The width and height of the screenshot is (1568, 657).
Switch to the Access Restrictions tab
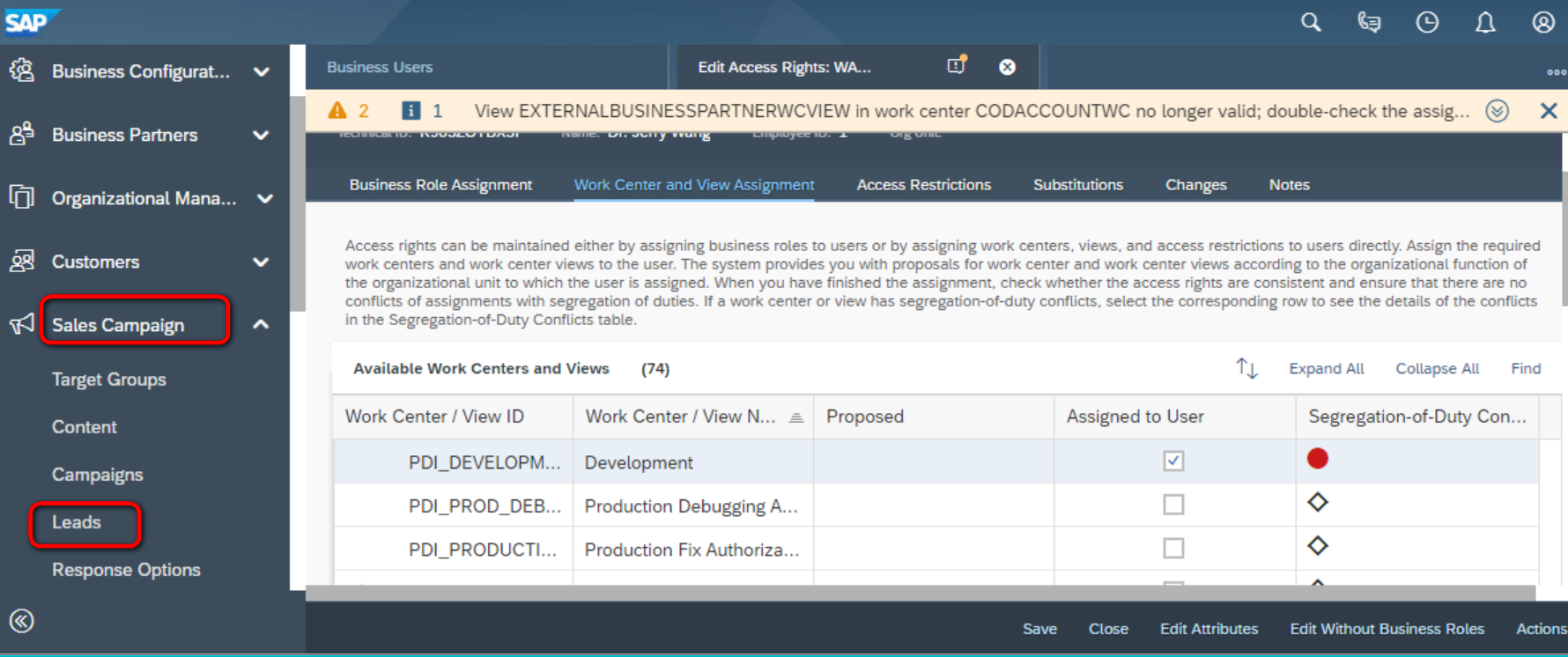tap(923, 185)
